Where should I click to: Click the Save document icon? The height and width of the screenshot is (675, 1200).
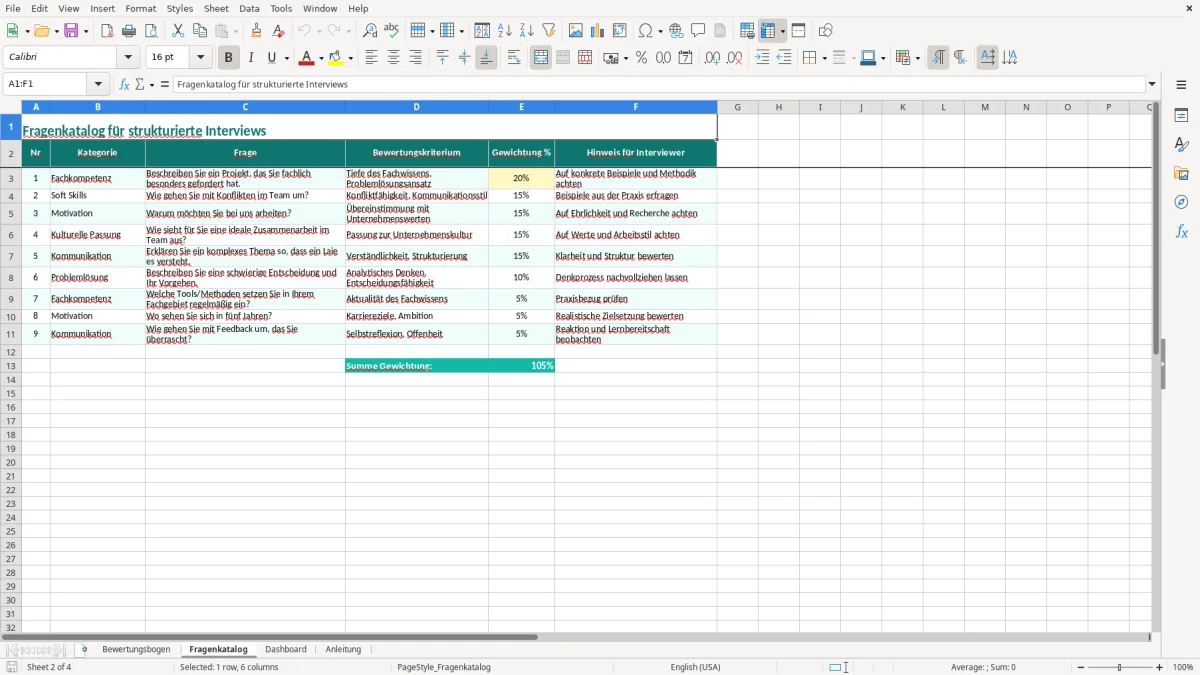tap(71, 31)
